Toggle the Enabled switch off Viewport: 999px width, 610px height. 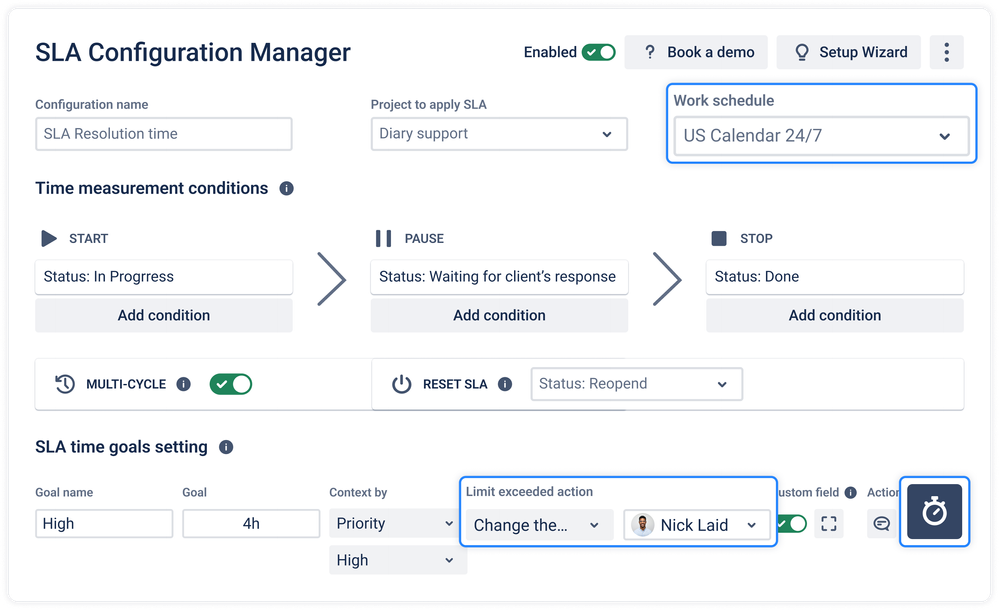599,52
